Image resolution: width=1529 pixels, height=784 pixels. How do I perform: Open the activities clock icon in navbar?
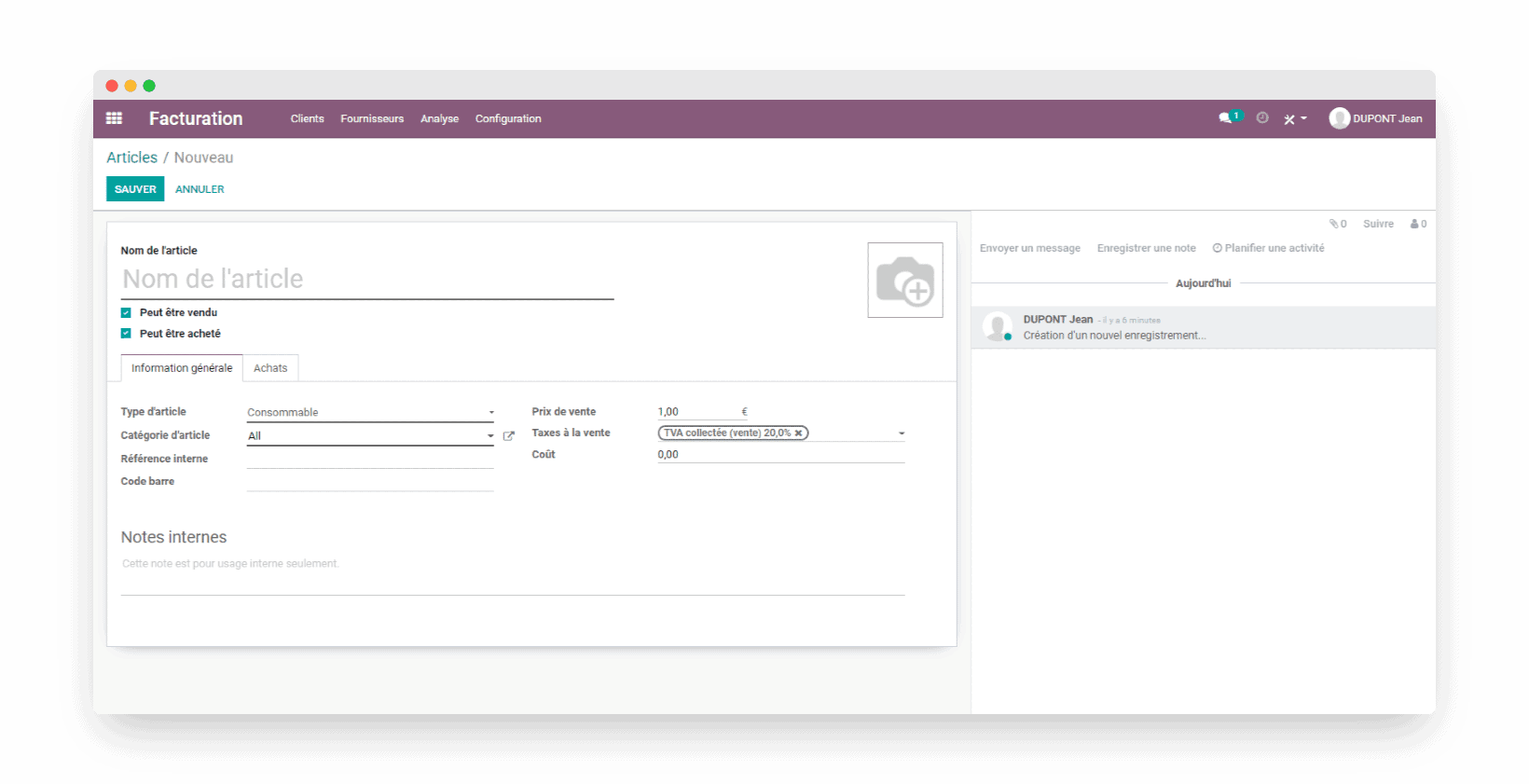click(1262, 118)
